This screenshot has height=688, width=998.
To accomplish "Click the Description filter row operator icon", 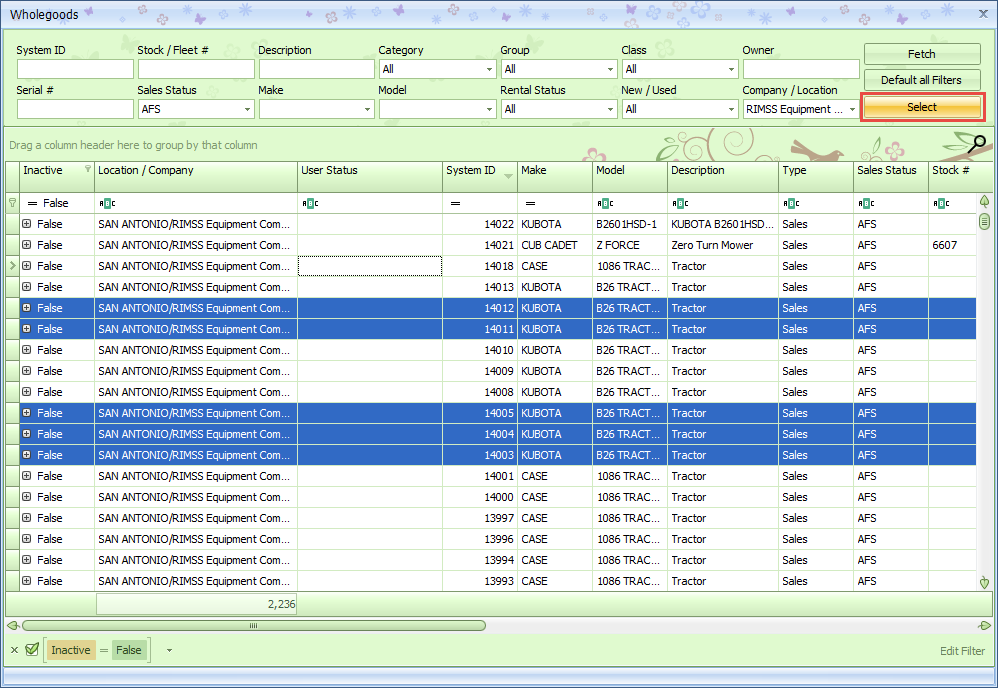I will tap(680, 203).
